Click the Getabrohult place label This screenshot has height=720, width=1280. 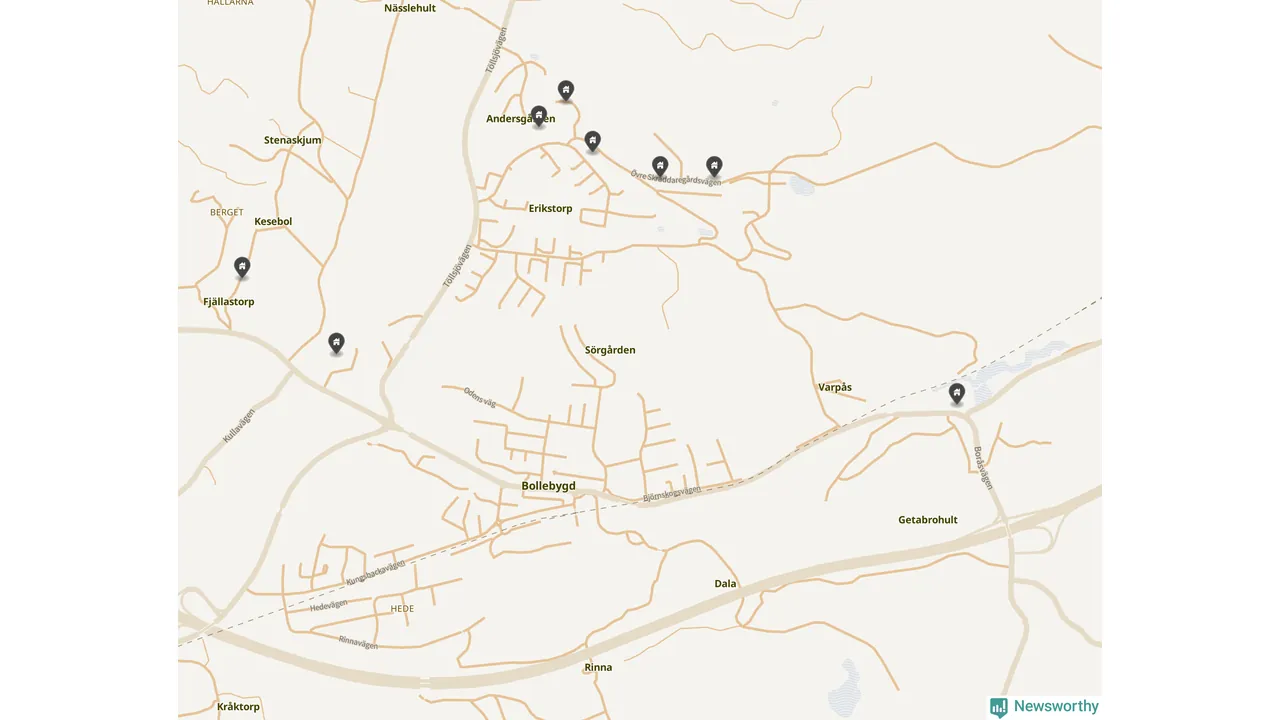click(928, 520)
